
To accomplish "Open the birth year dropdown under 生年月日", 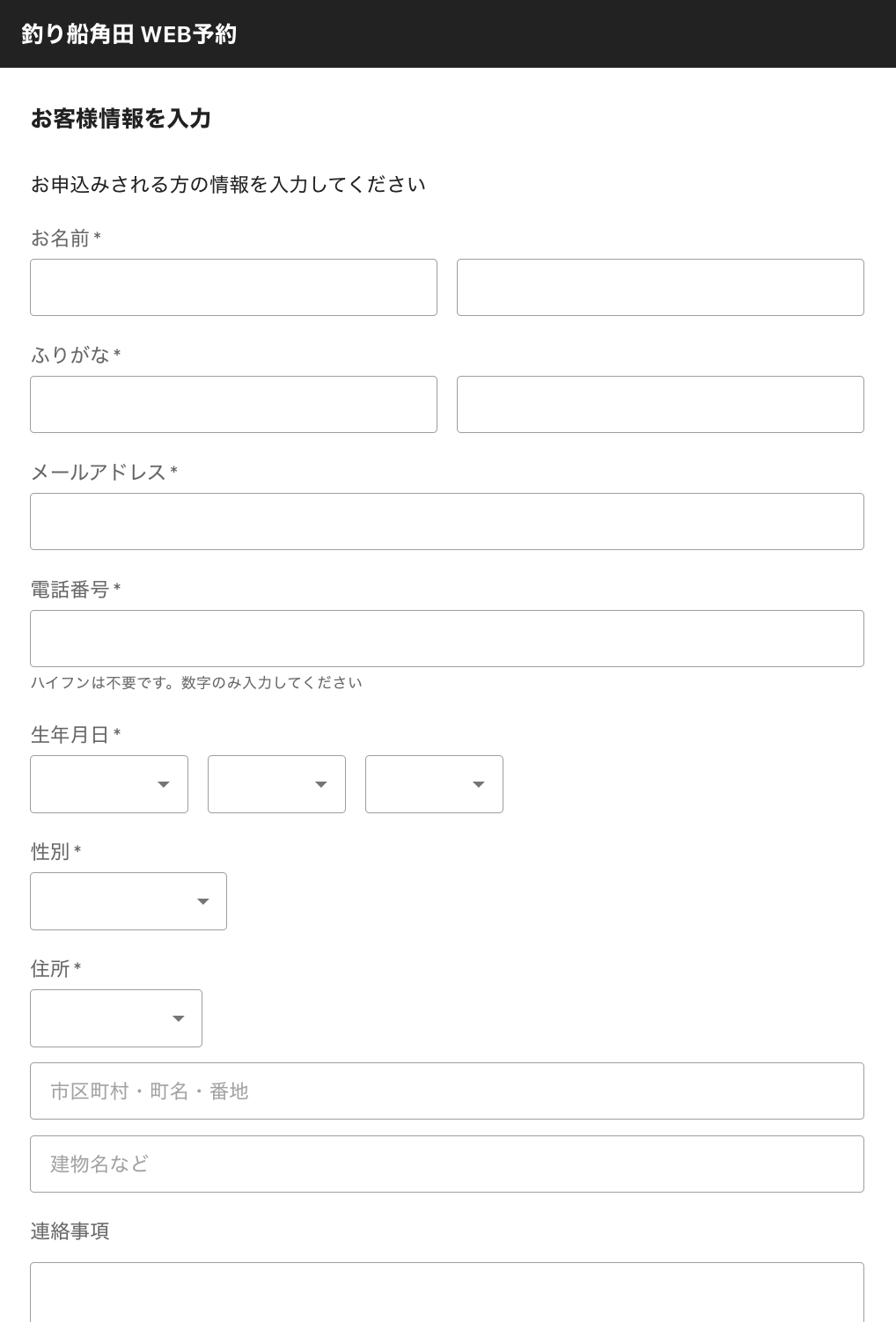I will coord(109,784).
